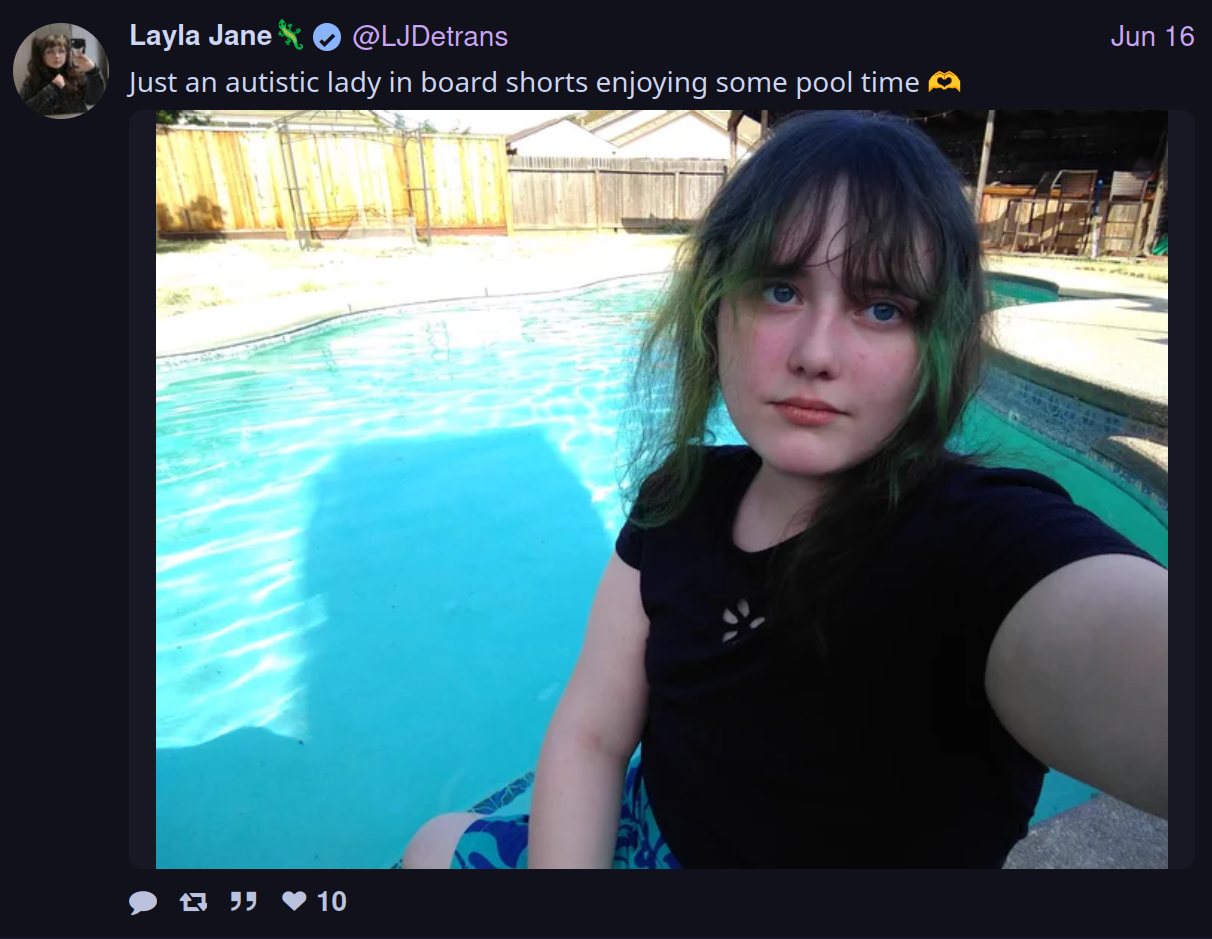Click the tweet text about pool time
Viewport: 1212px width, 939px height.
tap(545, 82)
